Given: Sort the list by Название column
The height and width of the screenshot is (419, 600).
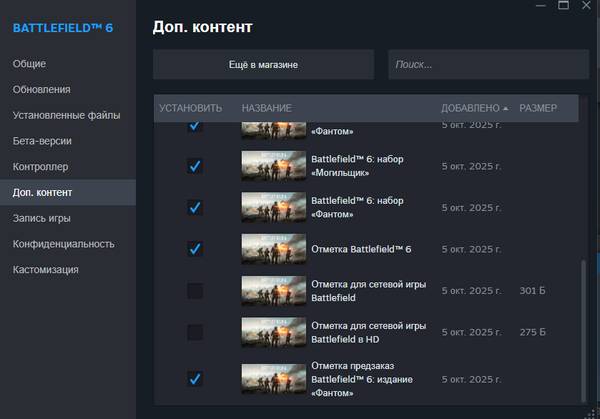Looking at the screenshot, I should (266, 108).
